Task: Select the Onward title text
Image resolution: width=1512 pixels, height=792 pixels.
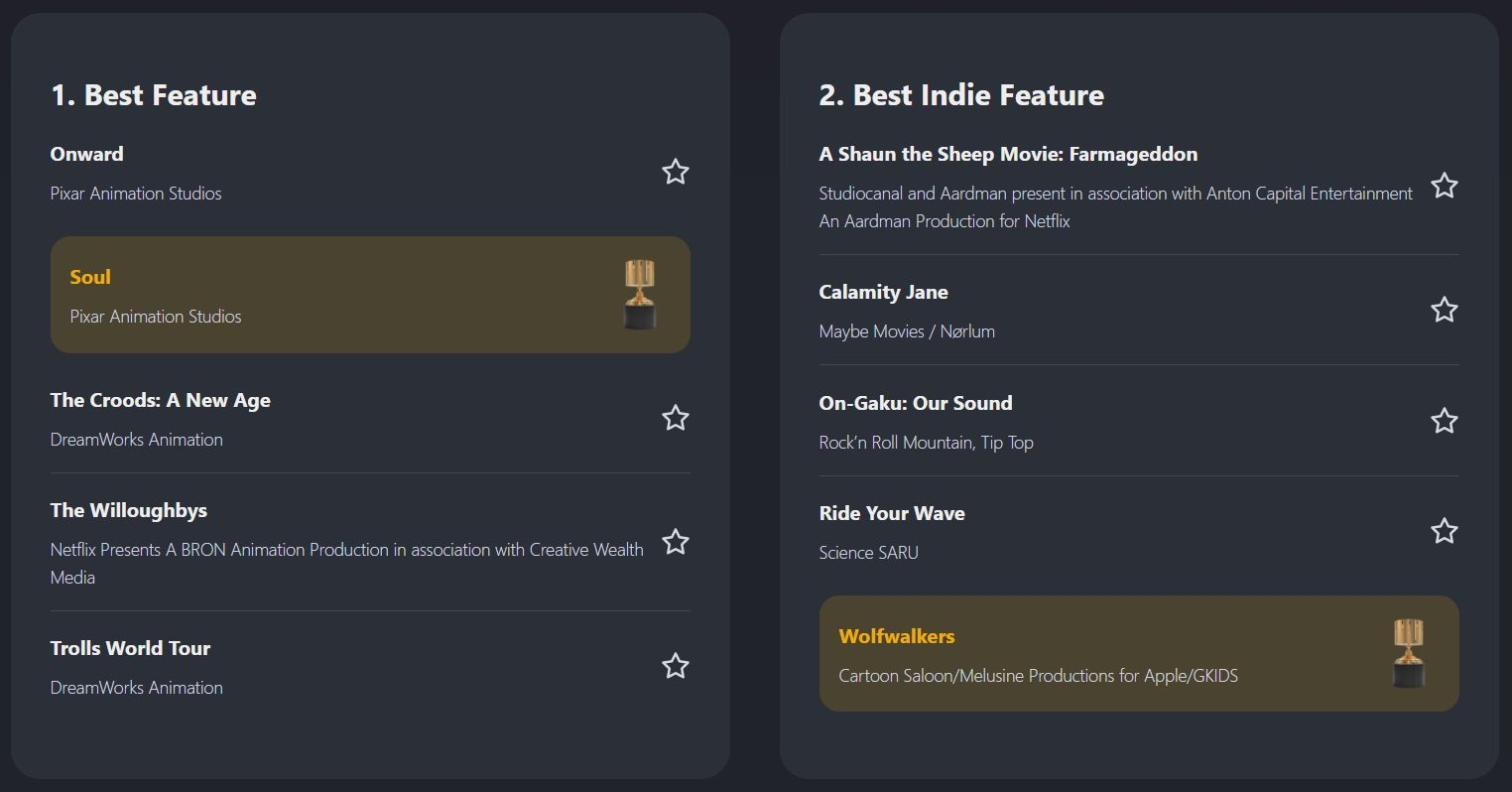Action: pos(87,154)
